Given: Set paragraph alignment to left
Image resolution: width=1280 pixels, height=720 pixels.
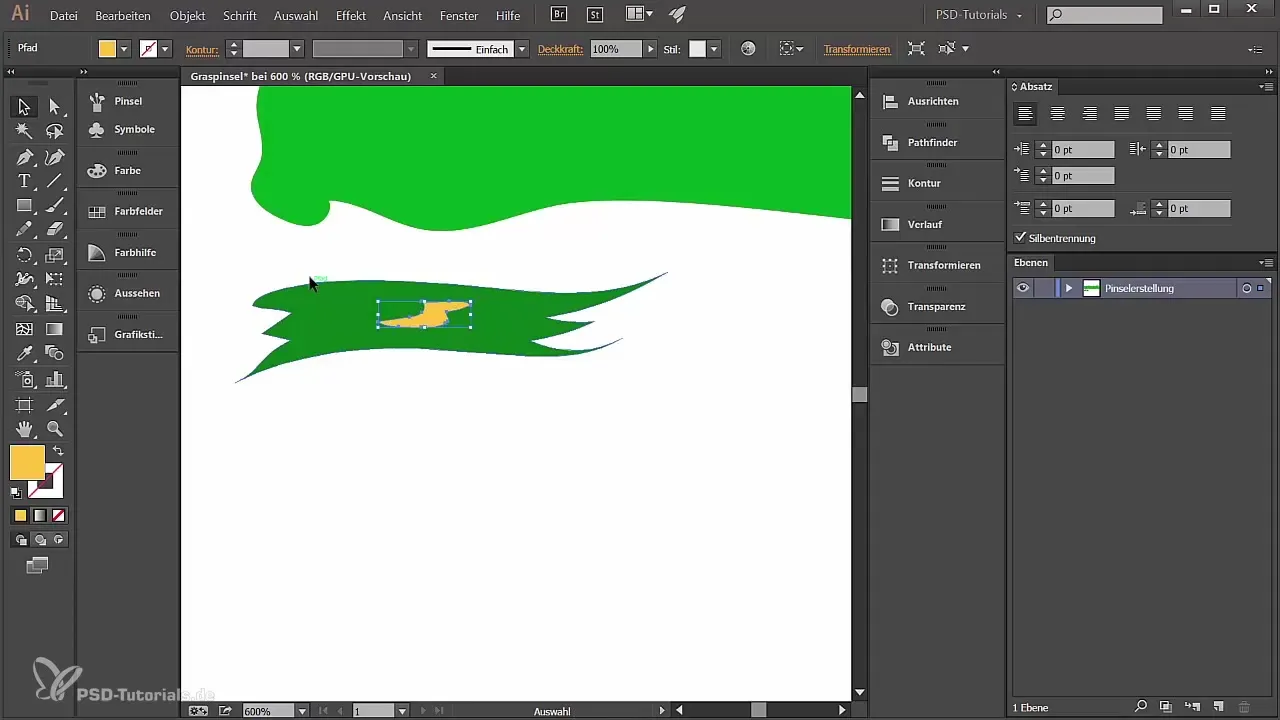Looking at the screenshot, I should (1025, 114).
